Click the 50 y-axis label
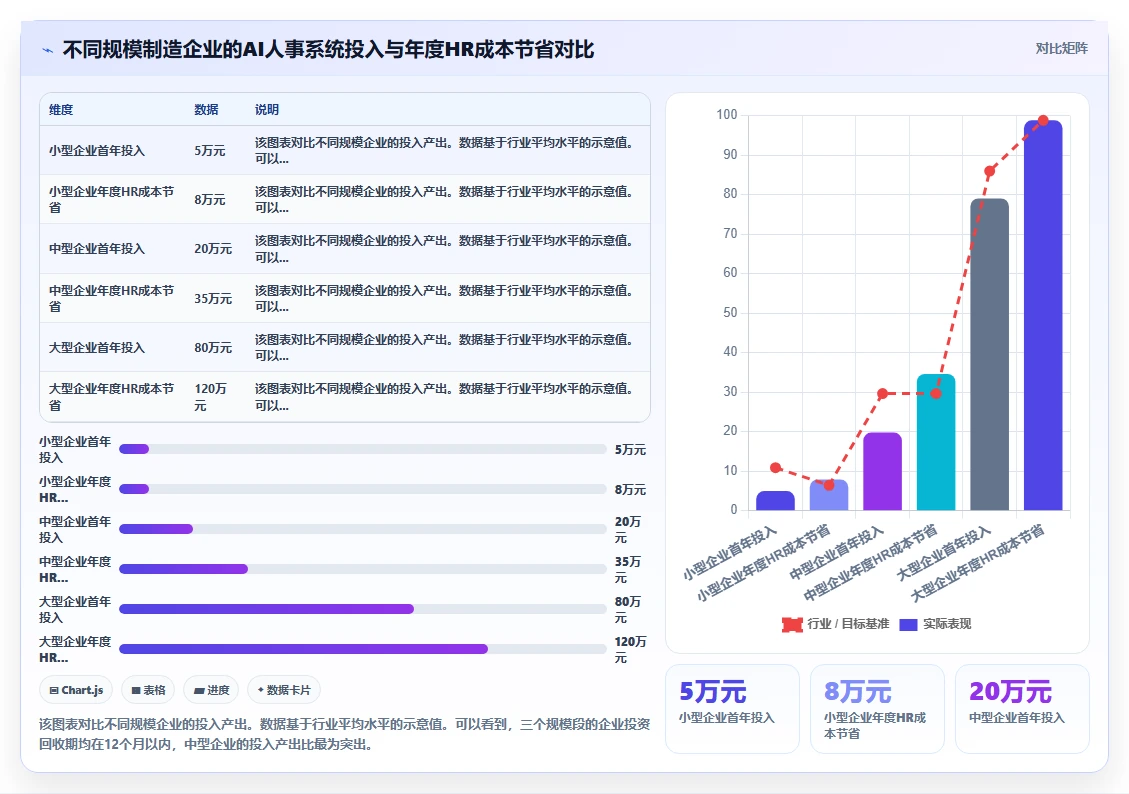Image resolution: width=1129 pixels, height=794 pixels. [730, 312]
